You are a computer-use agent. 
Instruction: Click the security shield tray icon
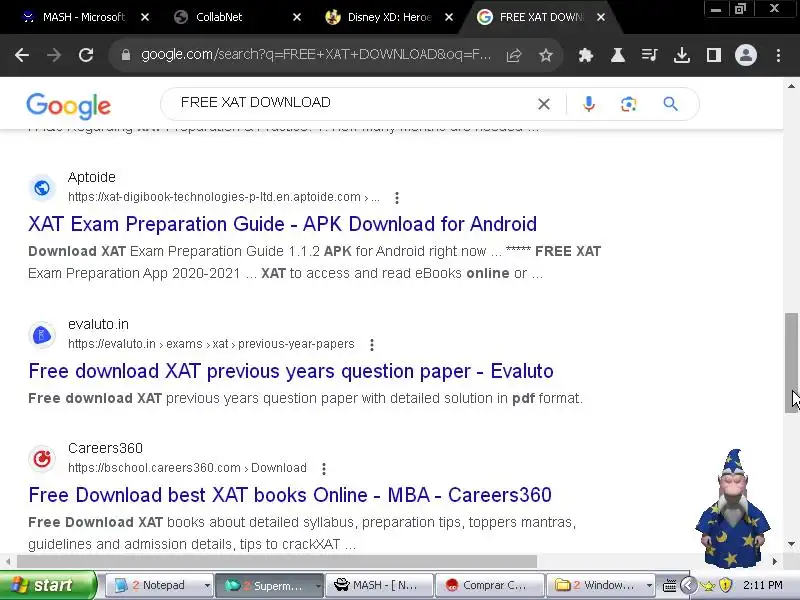[725, 585]
